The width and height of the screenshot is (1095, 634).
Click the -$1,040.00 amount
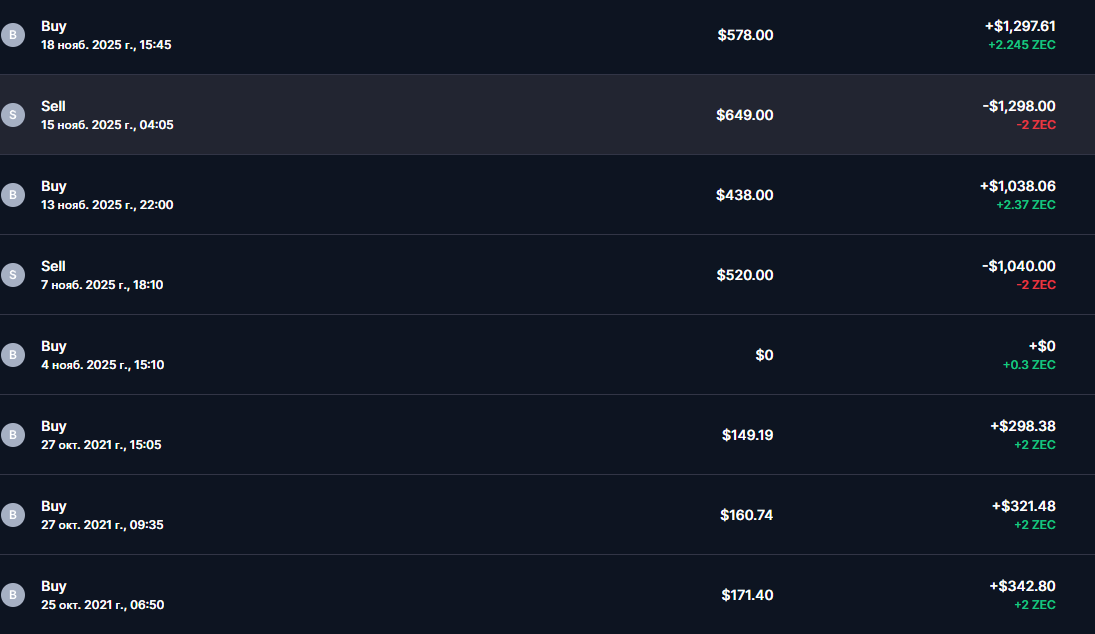point(1019,266)
